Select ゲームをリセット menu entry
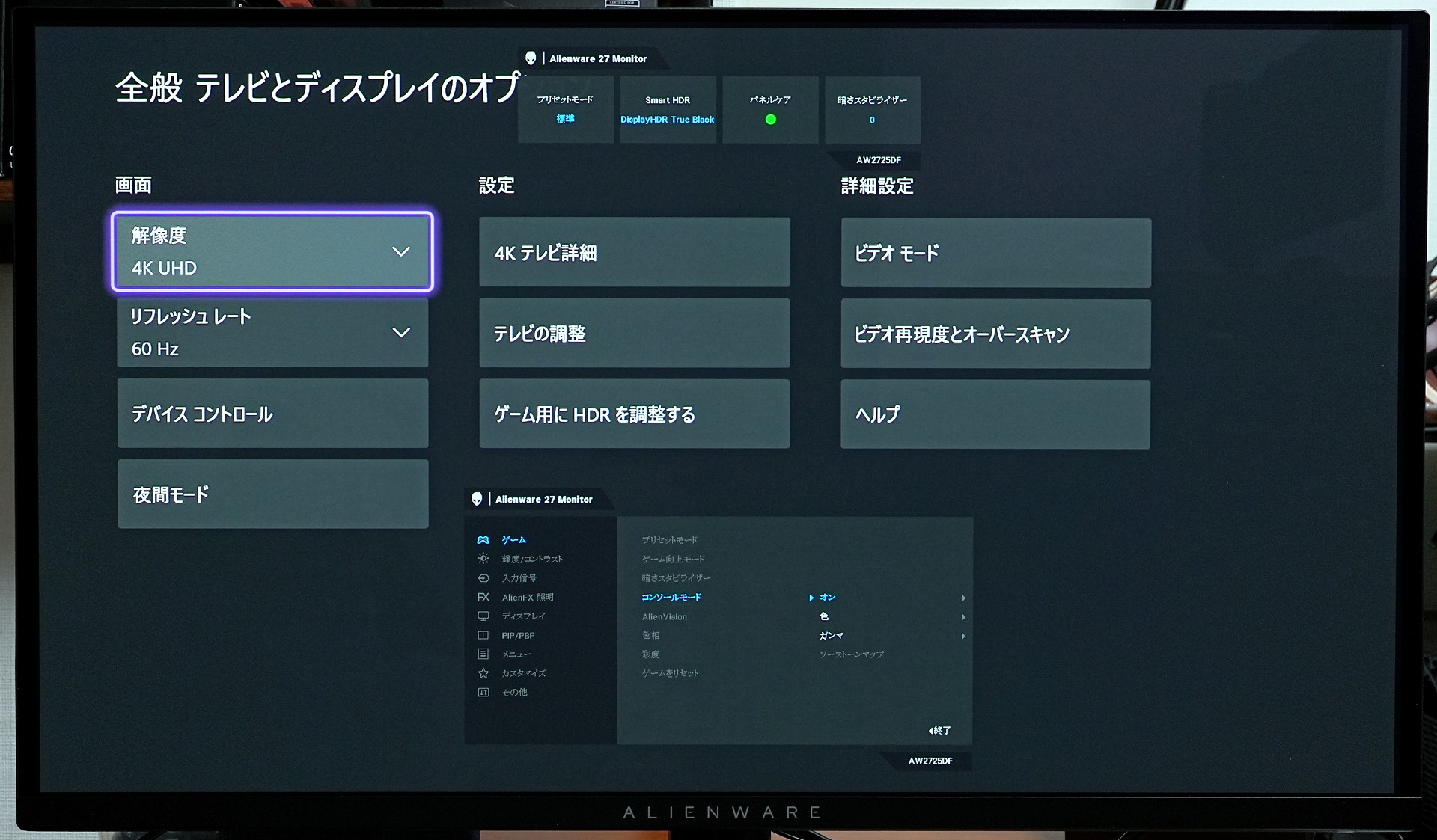Screen dimensions: 1437x840 (670, 673)
